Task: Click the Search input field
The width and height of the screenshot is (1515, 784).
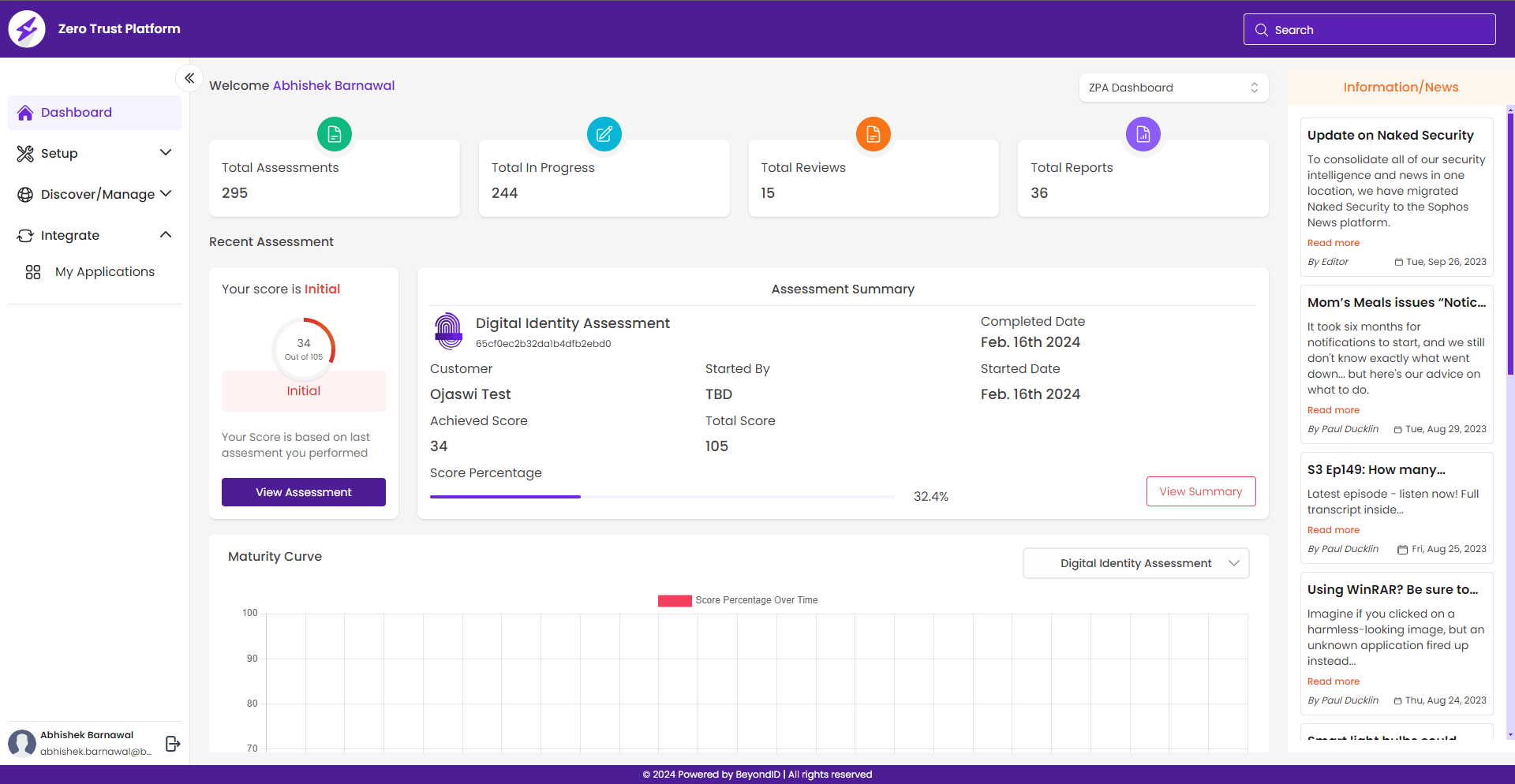Action: point(1369,30)
